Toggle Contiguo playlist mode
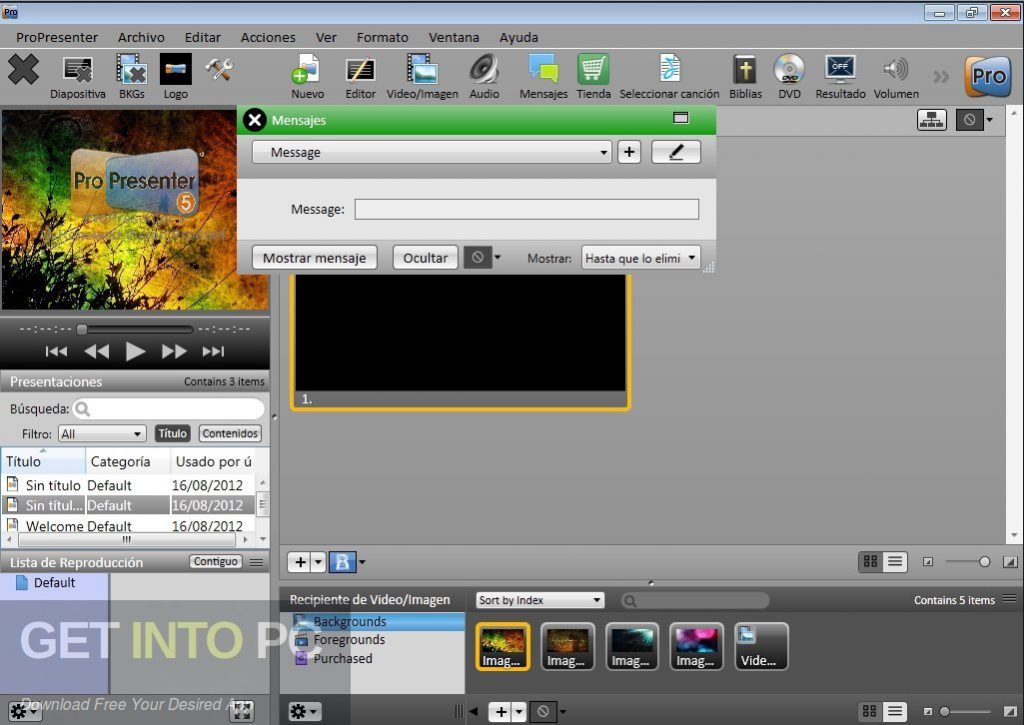Screen dimensions: 1024x725 [x=216, y=561]
